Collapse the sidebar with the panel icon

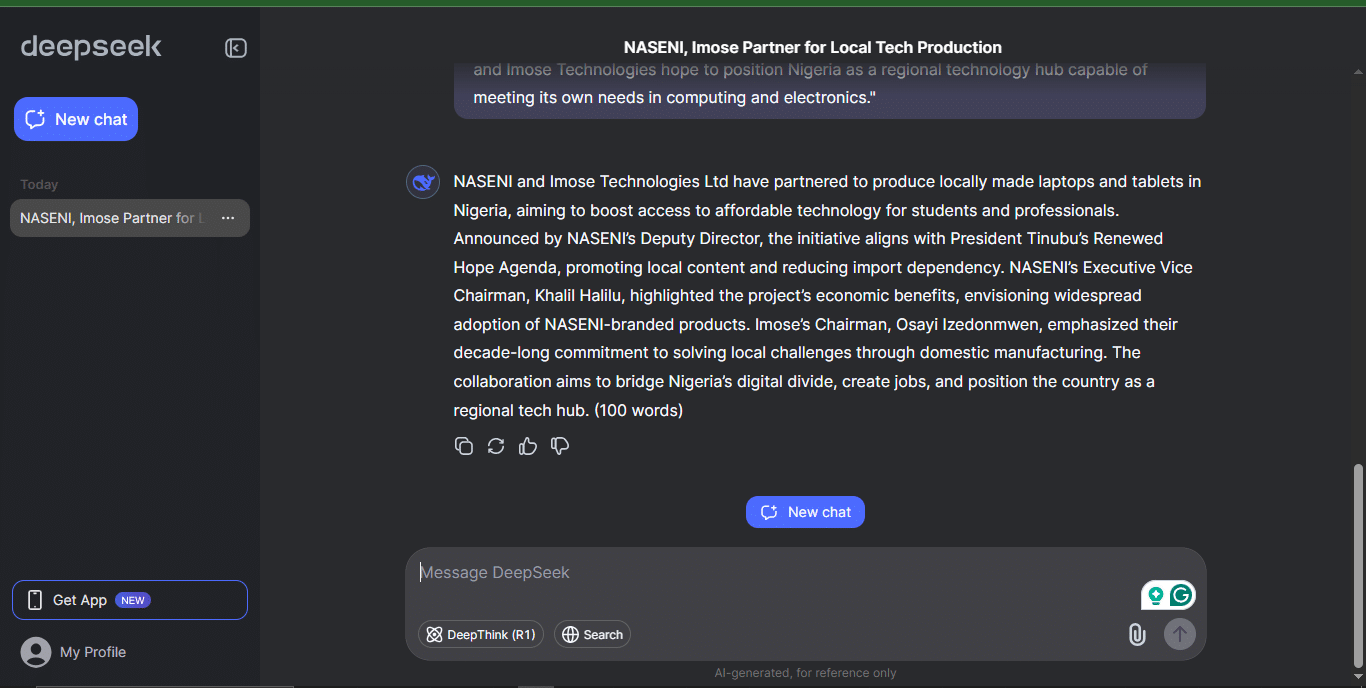point(236,48)
